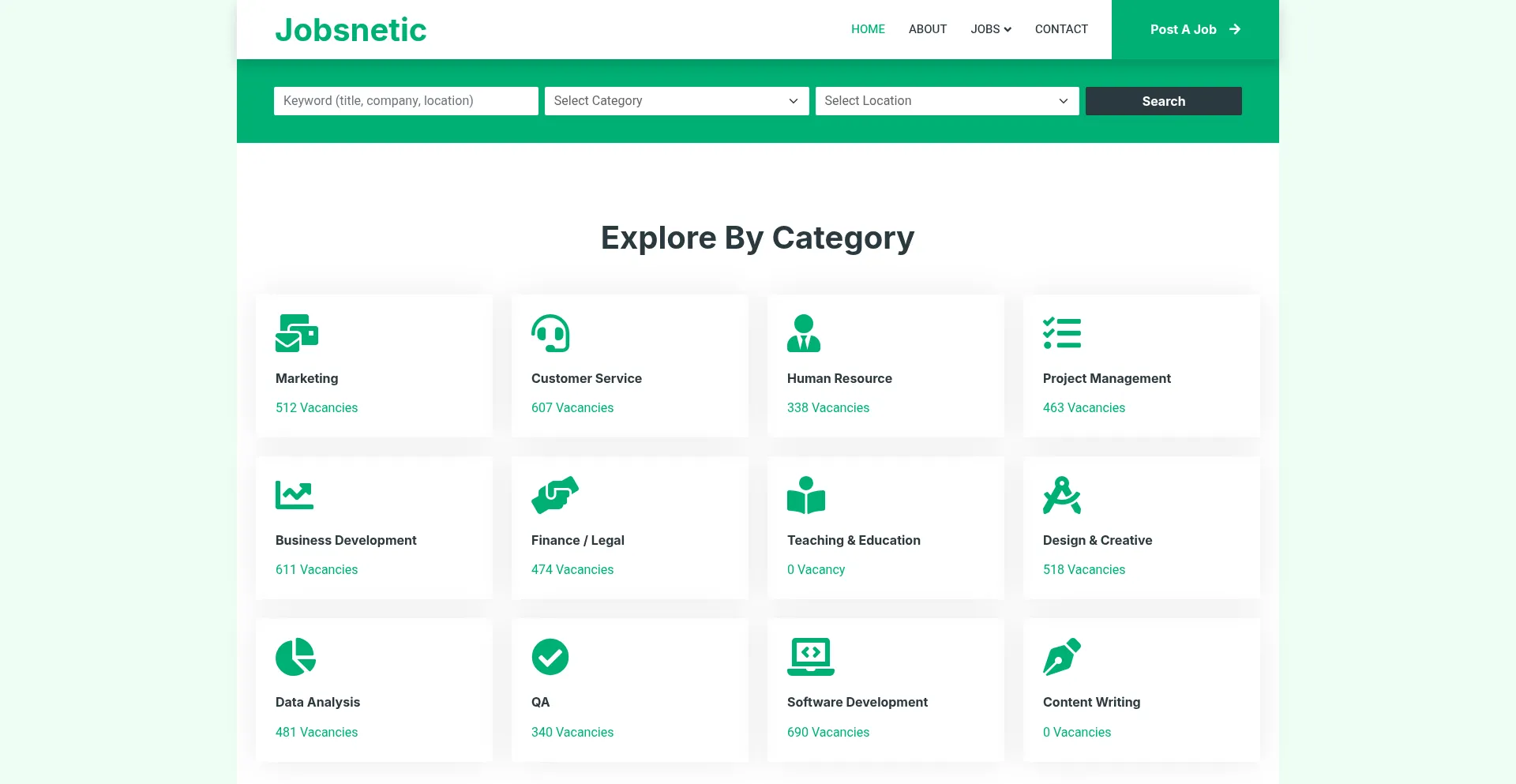Select the Human Resource person icon
The height and width of the screenshot is (784, 1516).
[804, 333]
